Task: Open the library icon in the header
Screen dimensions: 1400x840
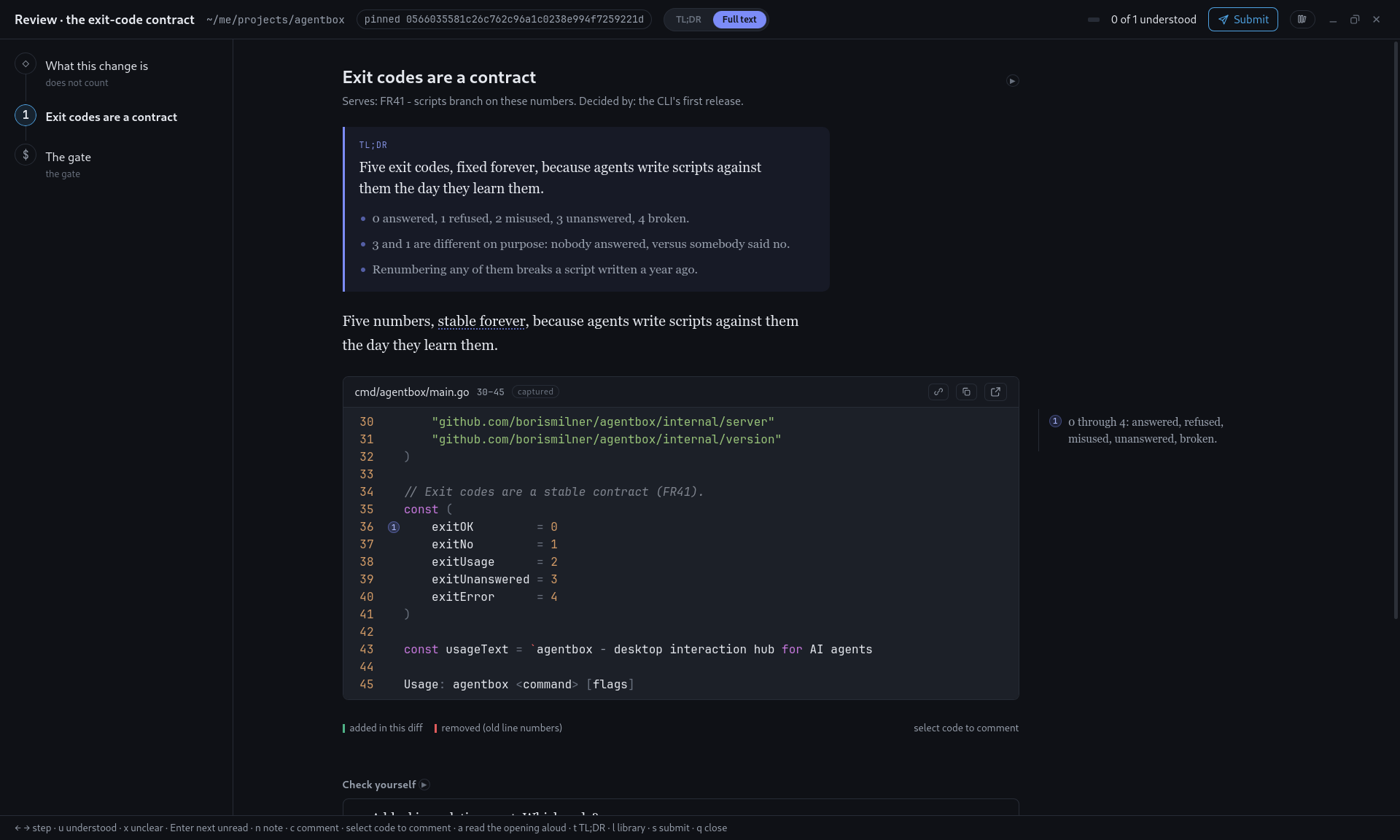Action: (x=1302, y=20)
